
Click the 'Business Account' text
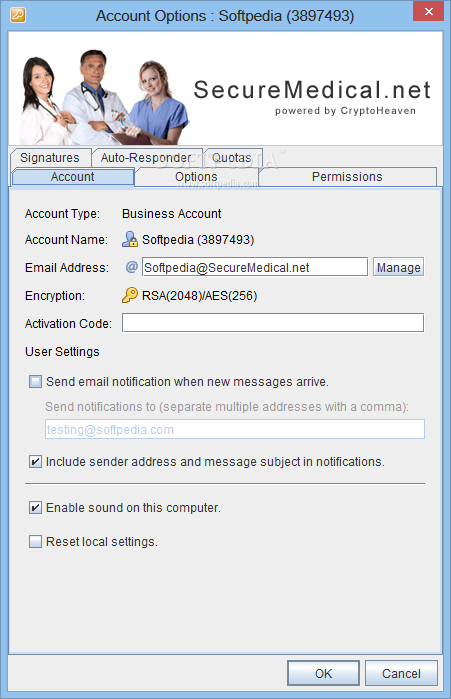(x=172, y=214)
